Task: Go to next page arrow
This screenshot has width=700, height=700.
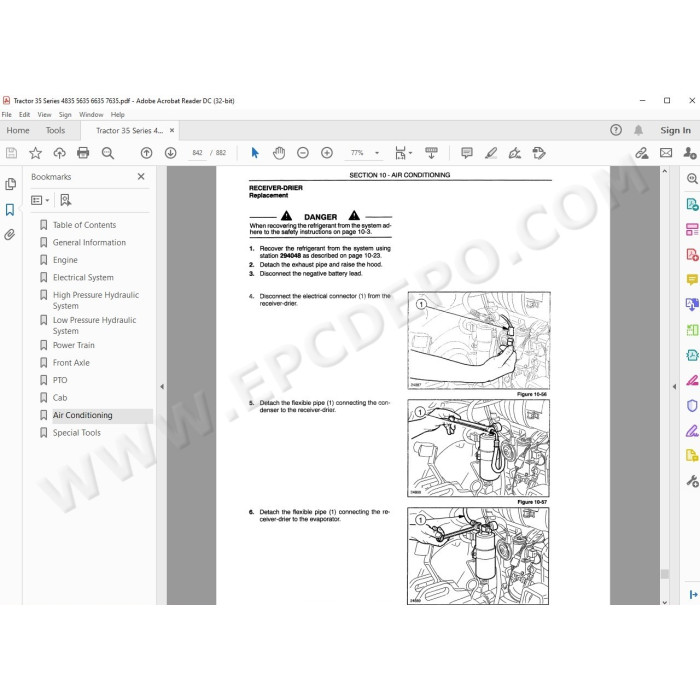Action: (171, 153)
